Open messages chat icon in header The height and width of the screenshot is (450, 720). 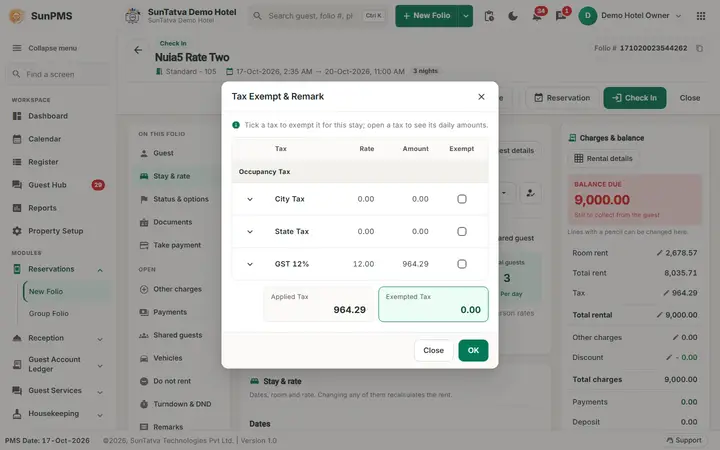561,16
